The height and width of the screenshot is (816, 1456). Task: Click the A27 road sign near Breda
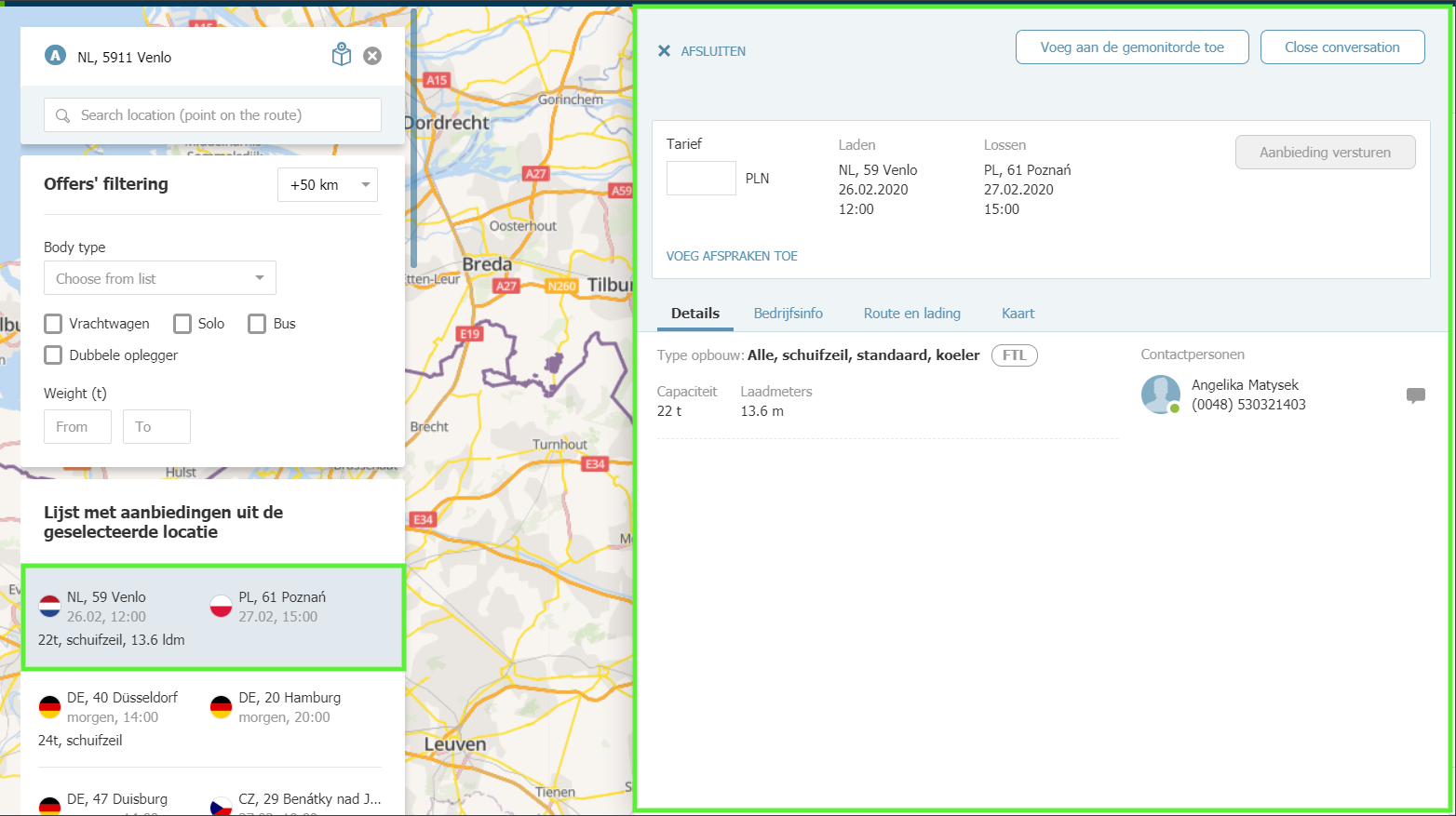tap(506, 286)
